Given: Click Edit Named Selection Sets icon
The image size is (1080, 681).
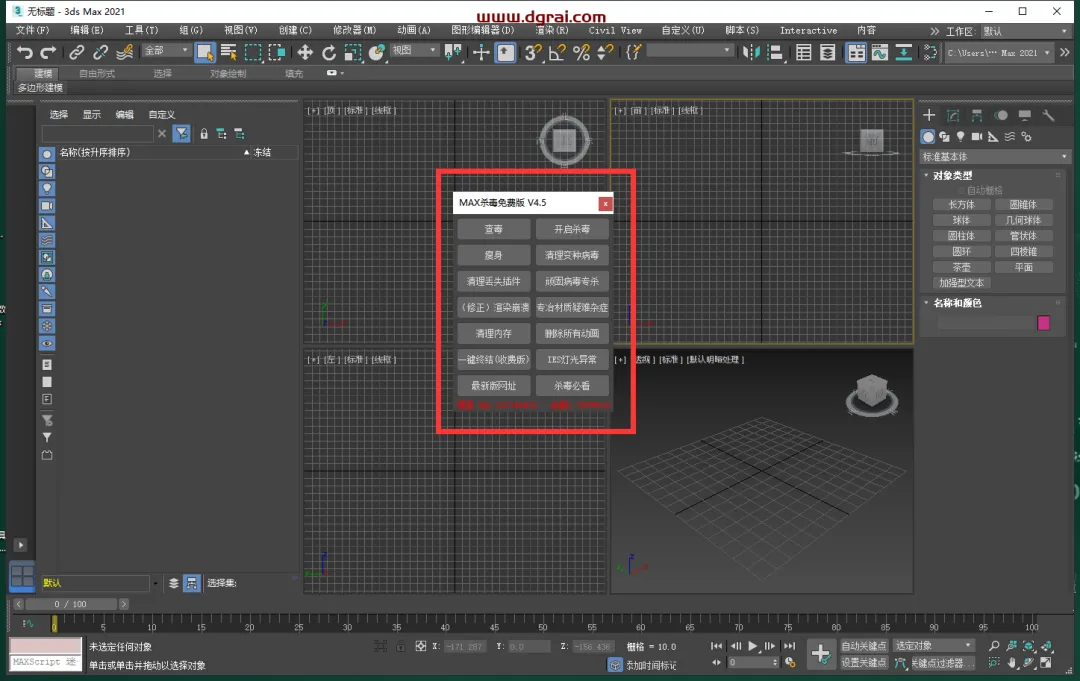Looking at the screenshot, I should [633, 52].
